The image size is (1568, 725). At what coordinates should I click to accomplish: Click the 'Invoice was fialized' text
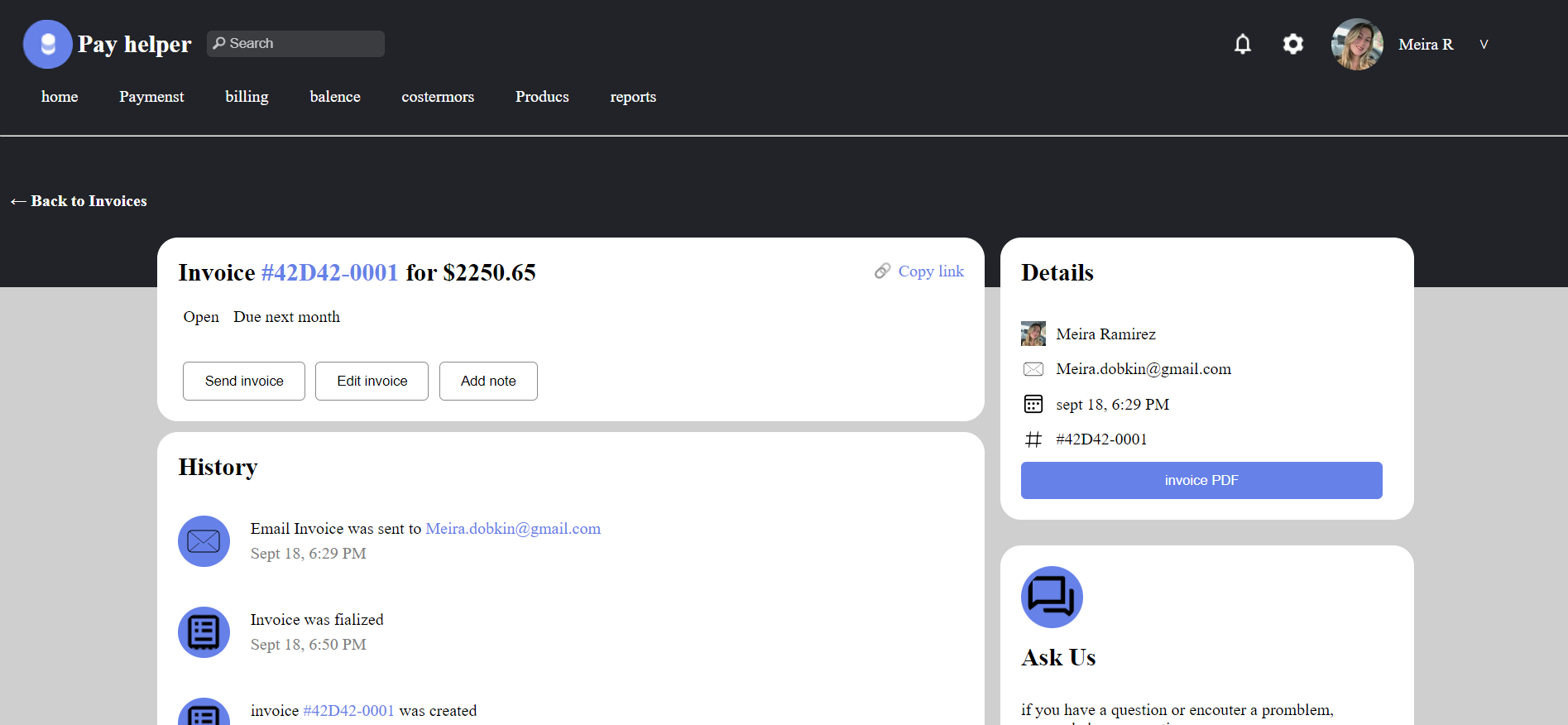point(317,620)
